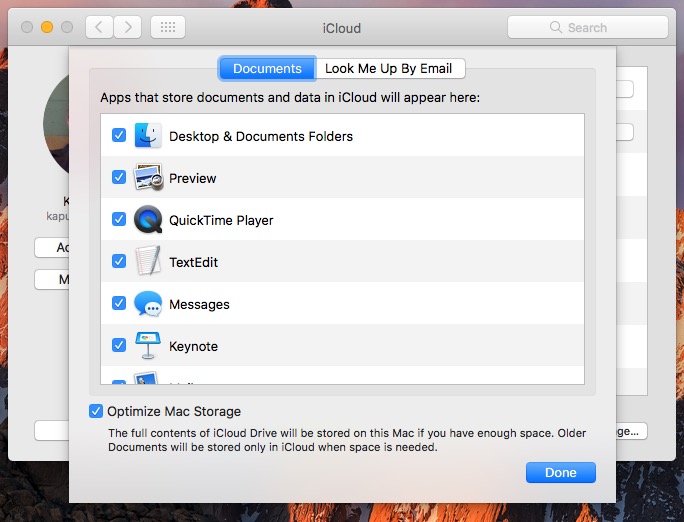Image resolution: width=684 pixels, height=522 pixels.
Task: Uncheck Desktop & Documents Folders checkbox
Action: pos(119,135)
